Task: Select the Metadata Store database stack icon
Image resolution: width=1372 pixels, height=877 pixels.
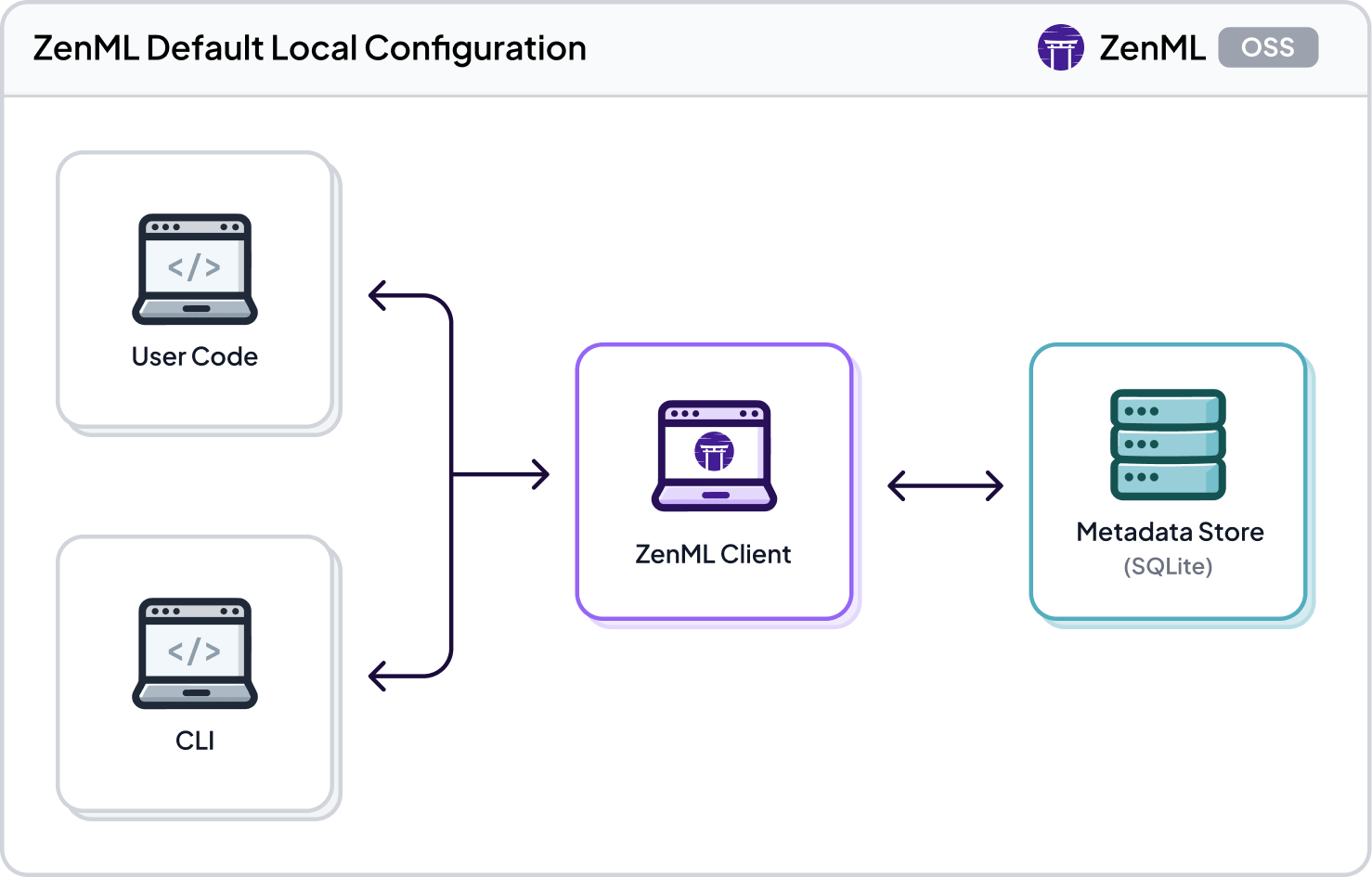Action: (x=1169, y=444)
